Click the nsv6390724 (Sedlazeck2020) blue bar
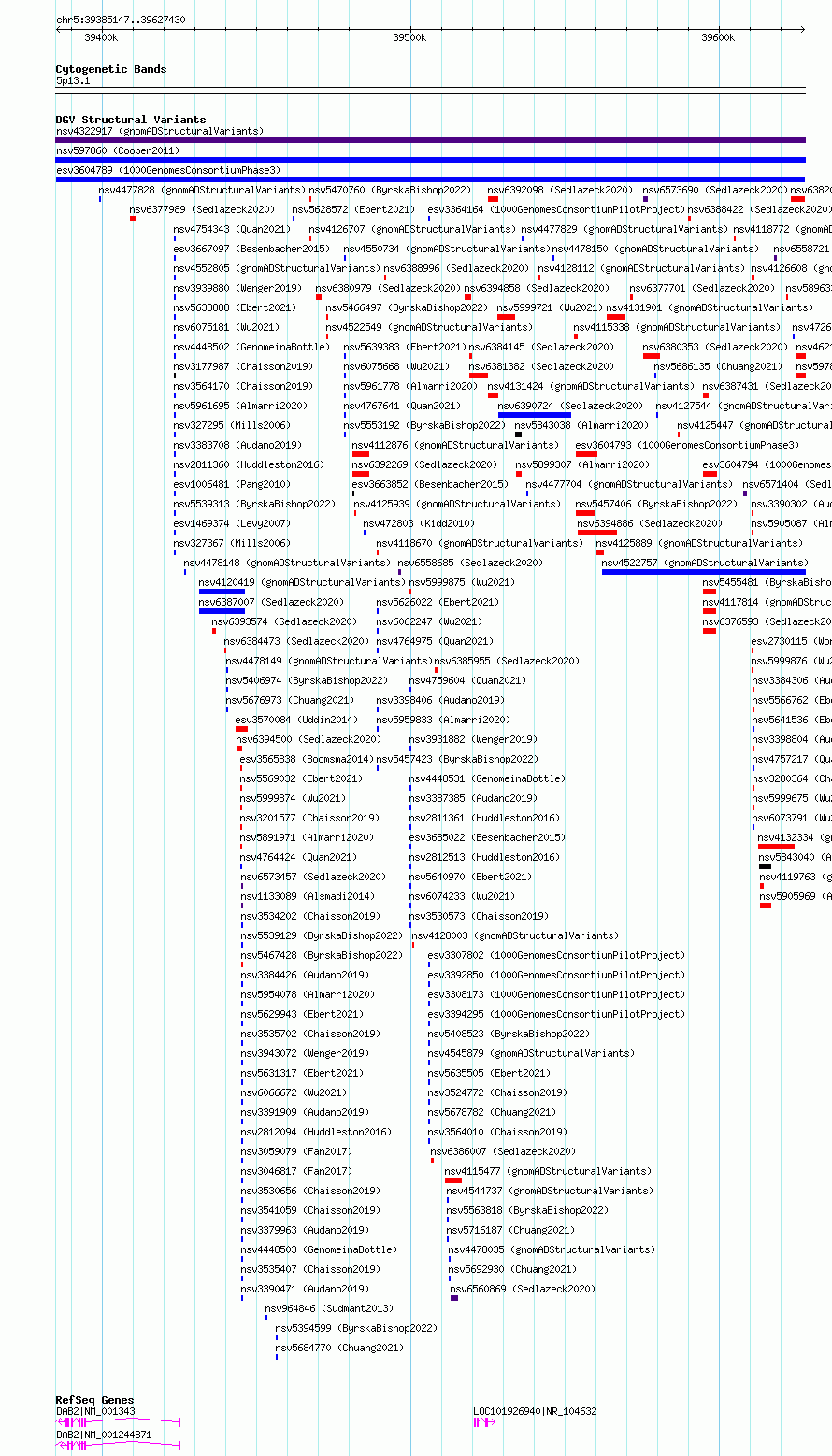The height and width of the screenshot is (1456, 832). (x=535, y=415)
